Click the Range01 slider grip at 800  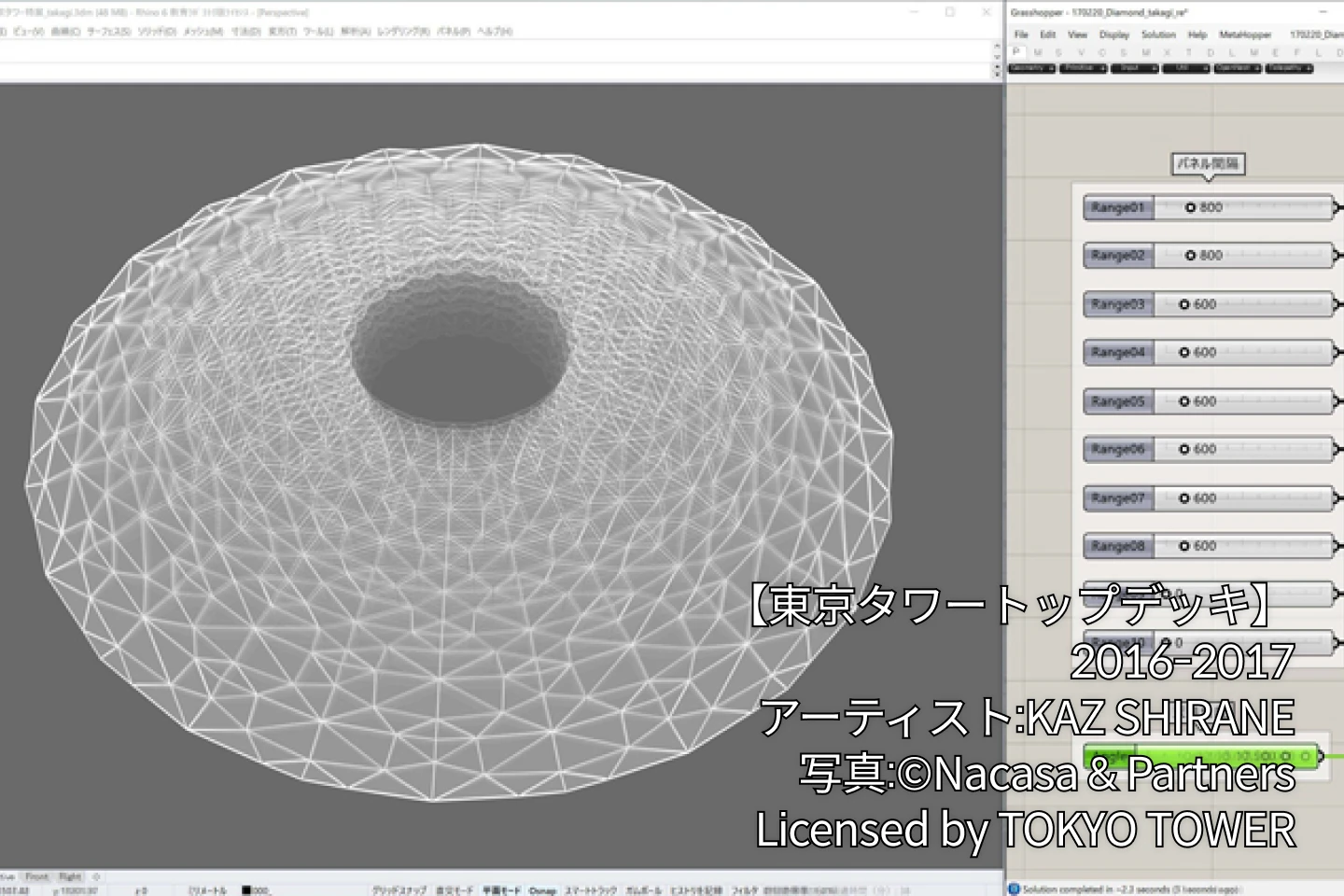1191,207
